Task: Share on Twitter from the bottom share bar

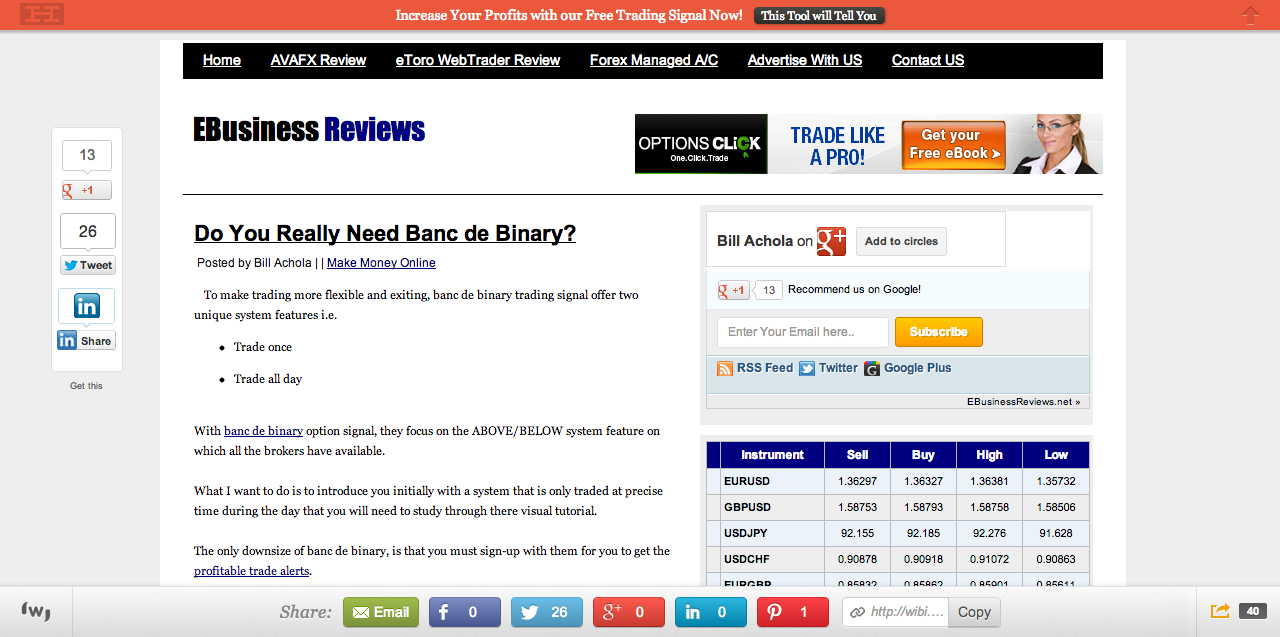Action: pyautogui.click(x=546, y=612)
